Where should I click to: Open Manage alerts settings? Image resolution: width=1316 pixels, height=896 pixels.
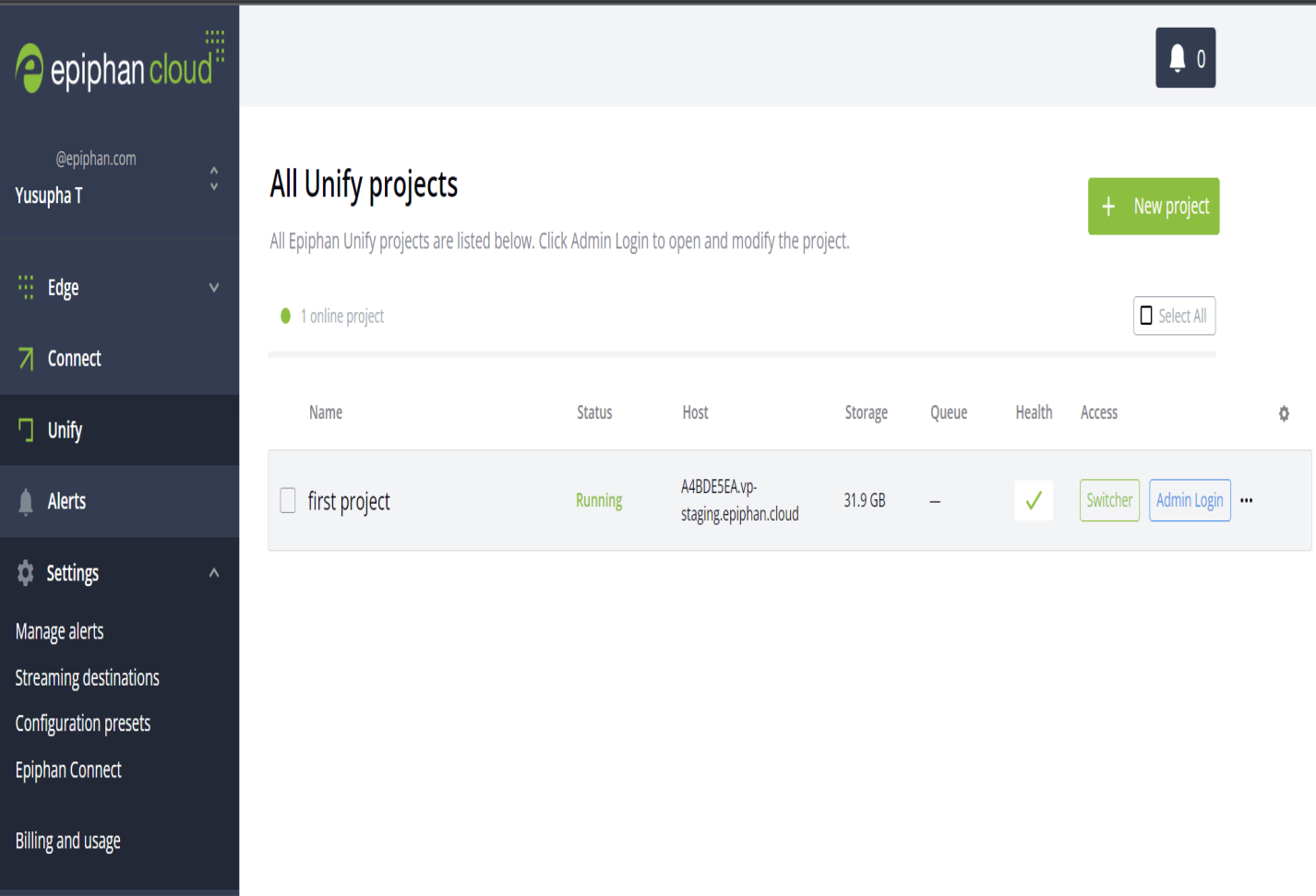coord(59,631)
